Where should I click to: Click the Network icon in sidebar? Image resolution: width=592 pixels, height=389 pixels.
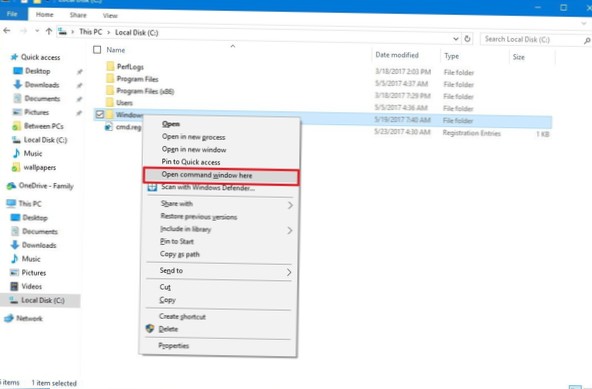tap(9, 318)
